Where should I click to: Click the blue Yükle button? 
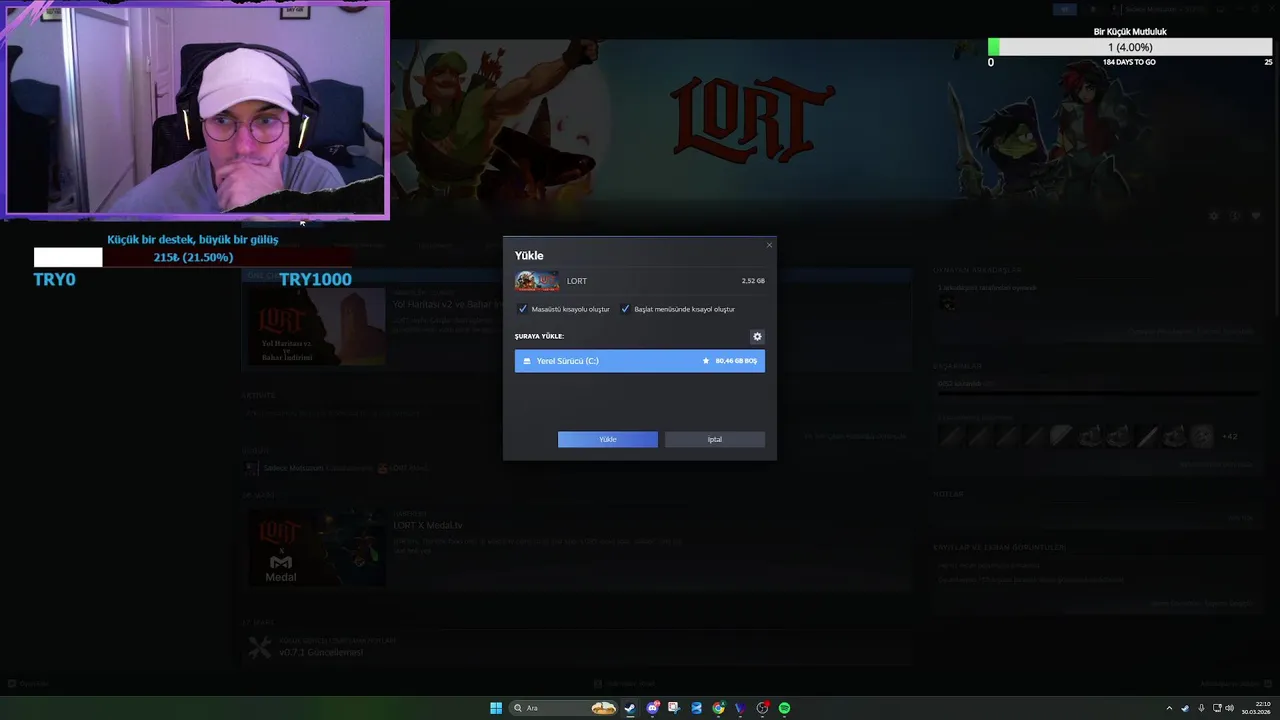click(x=608, y=439)
